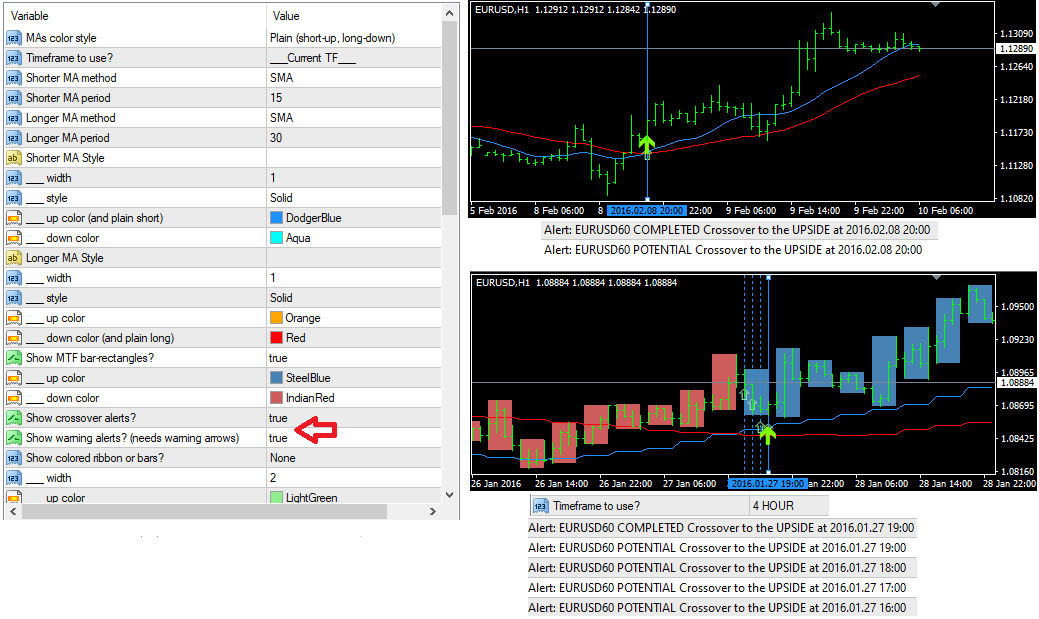Click the horizontal scrollbar thumb of the parameter list
Screen dimensions: 1039x619
coord(204,512)
